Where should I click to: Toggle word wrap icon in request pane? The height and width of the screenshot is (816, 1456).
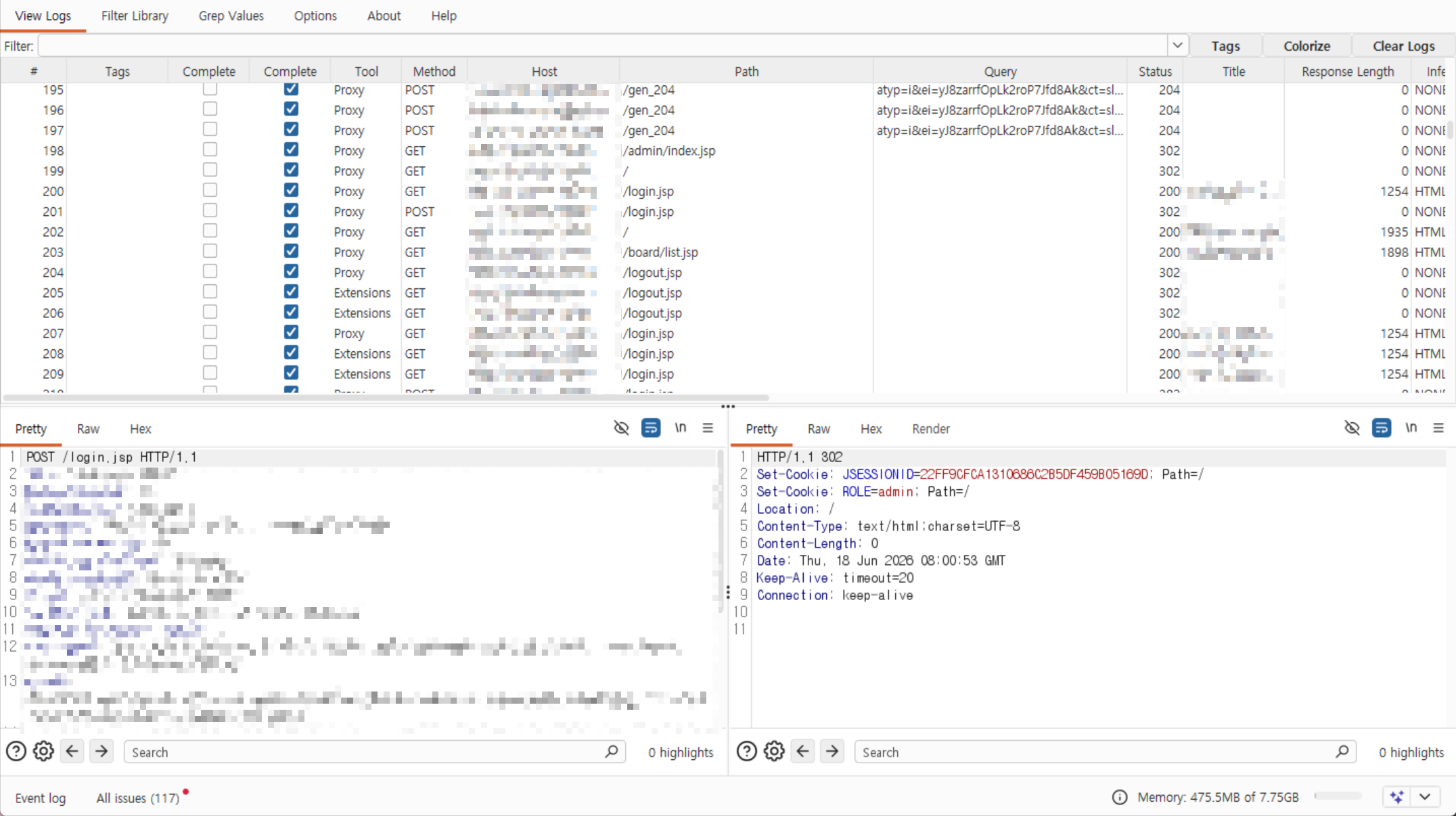[651, 428]
